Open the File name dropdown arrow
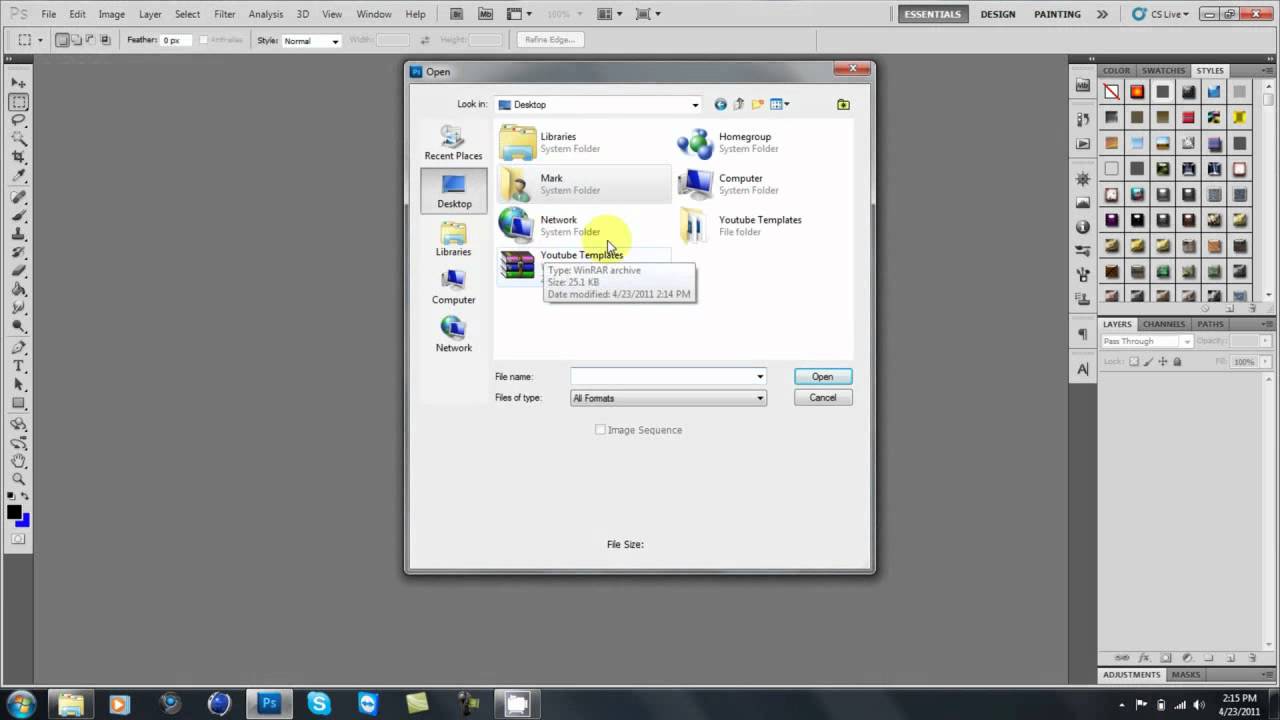 click(760, 377)
